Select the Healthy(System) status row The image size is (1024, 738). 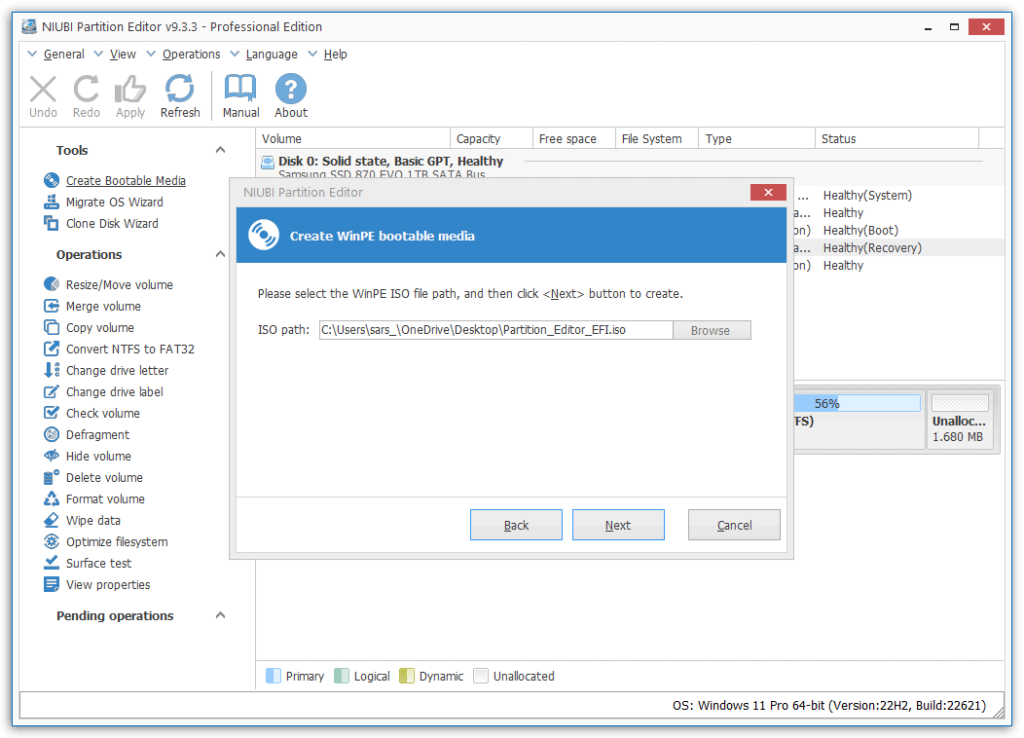867,195
